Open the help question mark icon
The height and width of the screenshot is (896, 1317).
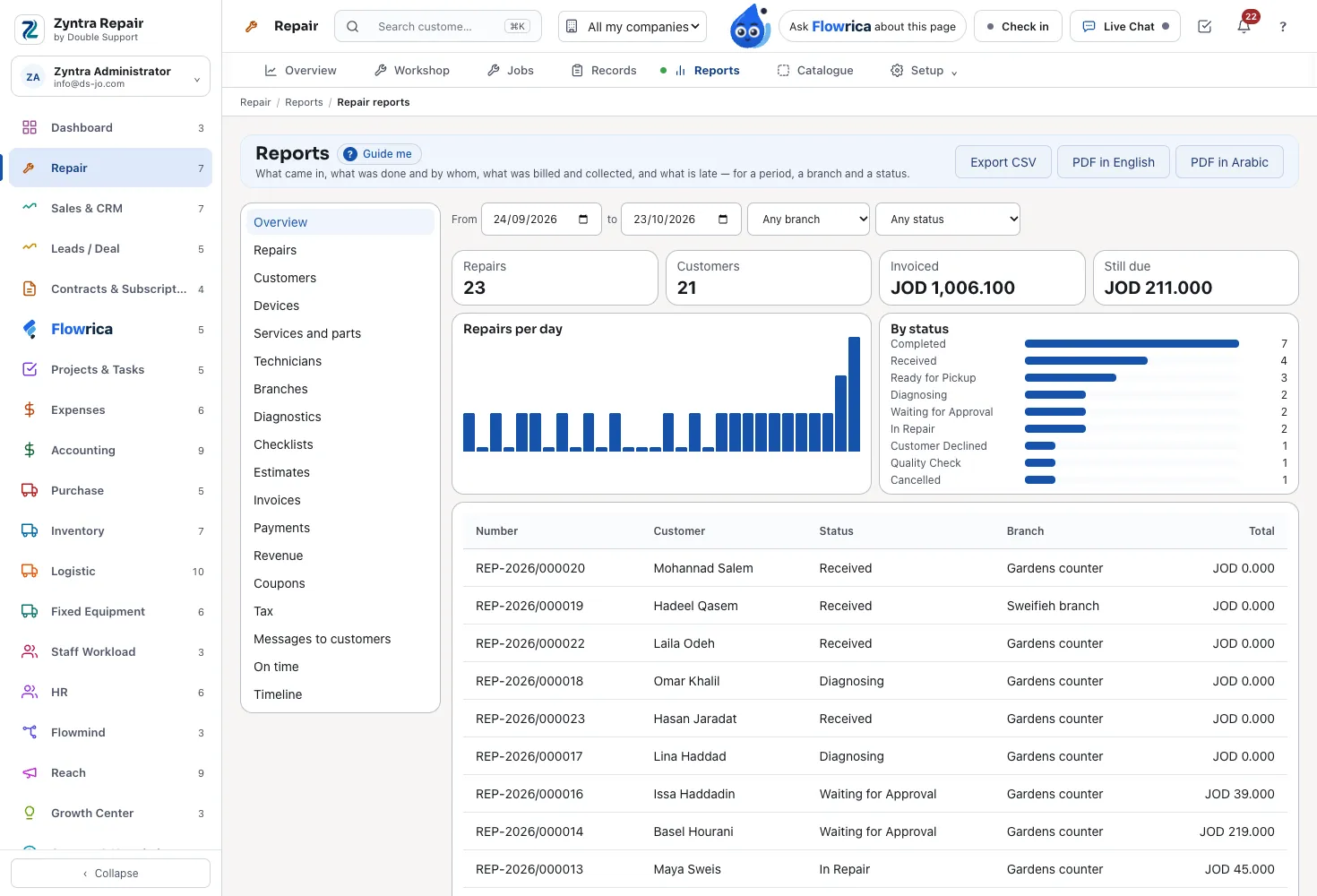1283,27
